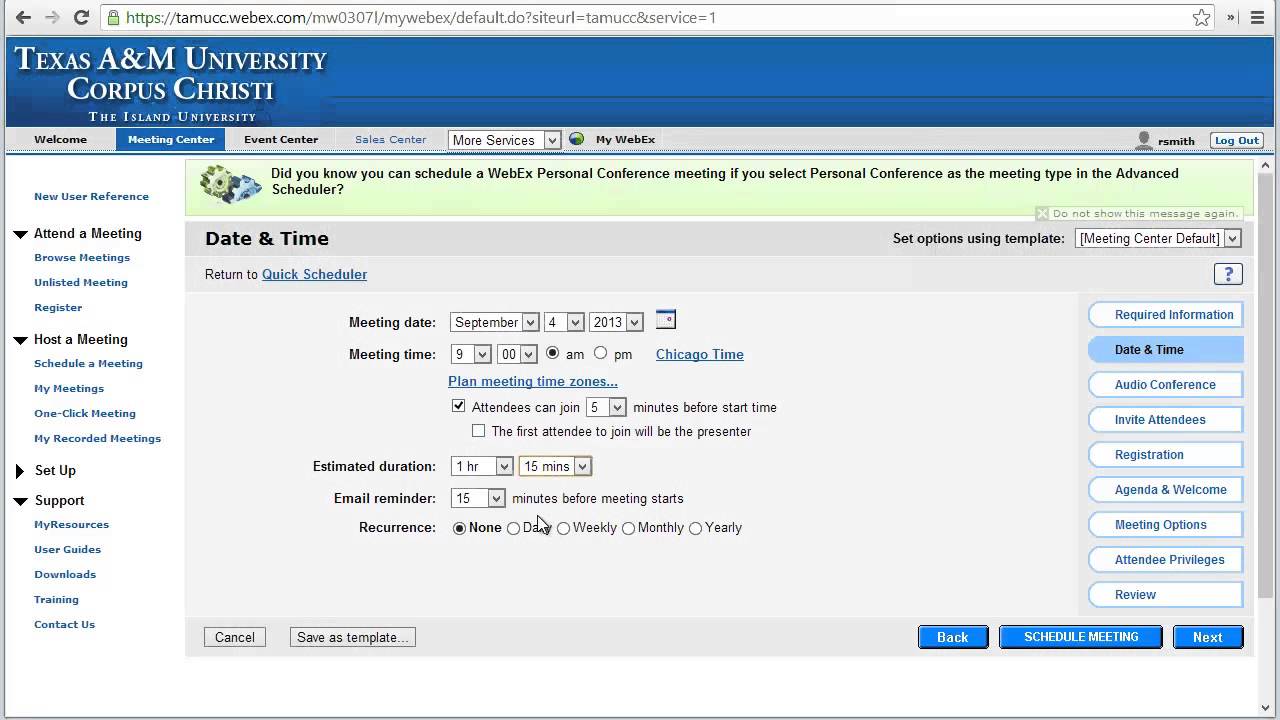Click the Next button
1280x720 pixels.
1207,637
